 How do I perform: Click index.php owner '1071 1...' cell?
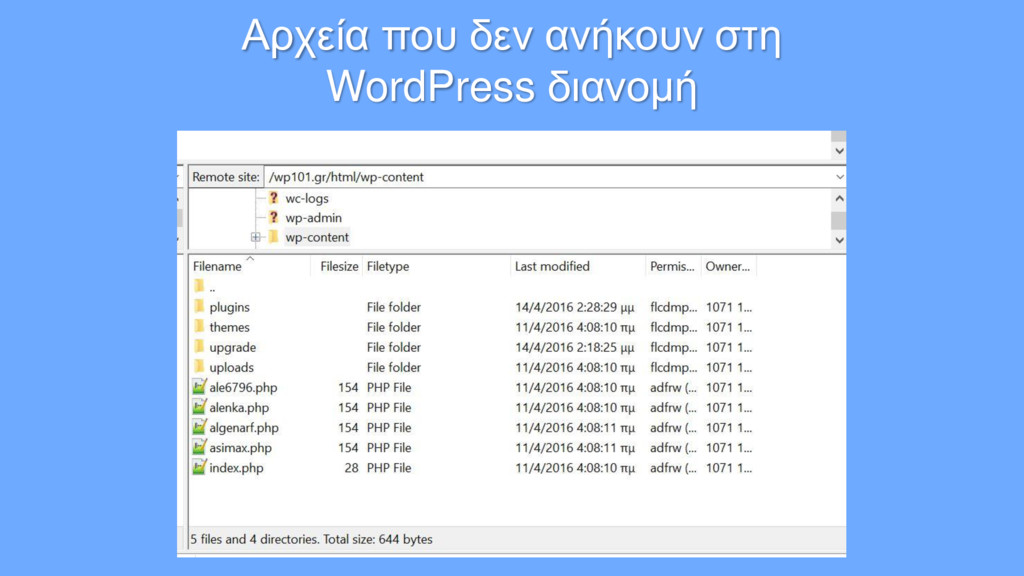coord(729,468)
